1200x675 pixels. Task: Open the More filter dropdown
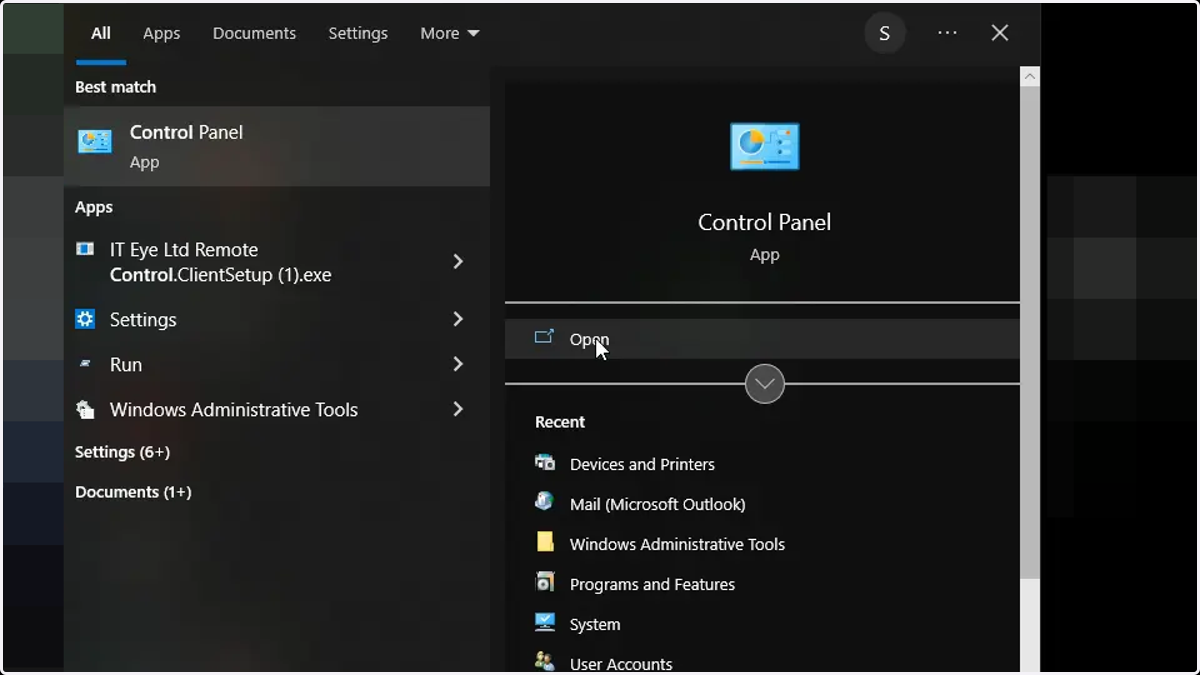450,33
